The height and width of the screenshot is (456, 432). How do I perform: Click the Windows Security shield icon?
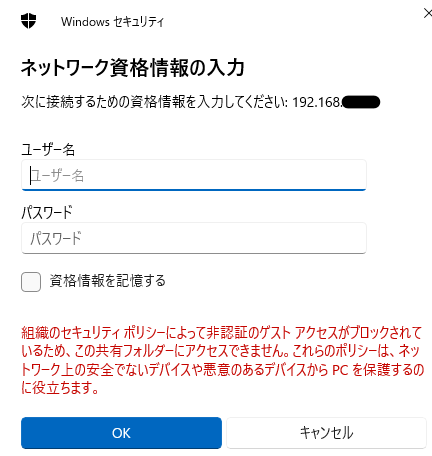pos(29,21)
